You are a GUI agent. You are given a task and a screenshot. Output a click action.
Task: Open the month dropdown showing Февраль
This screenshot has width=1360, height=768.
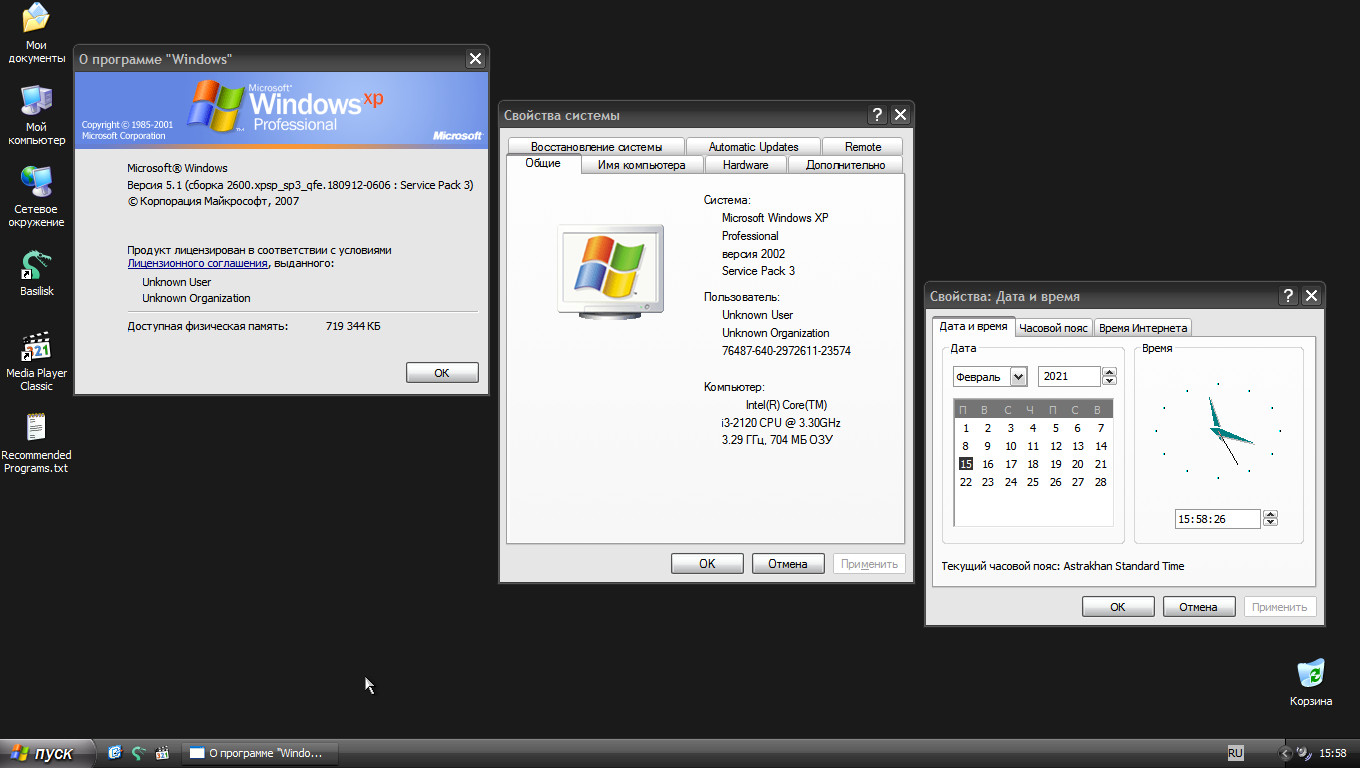[1019, 377]
